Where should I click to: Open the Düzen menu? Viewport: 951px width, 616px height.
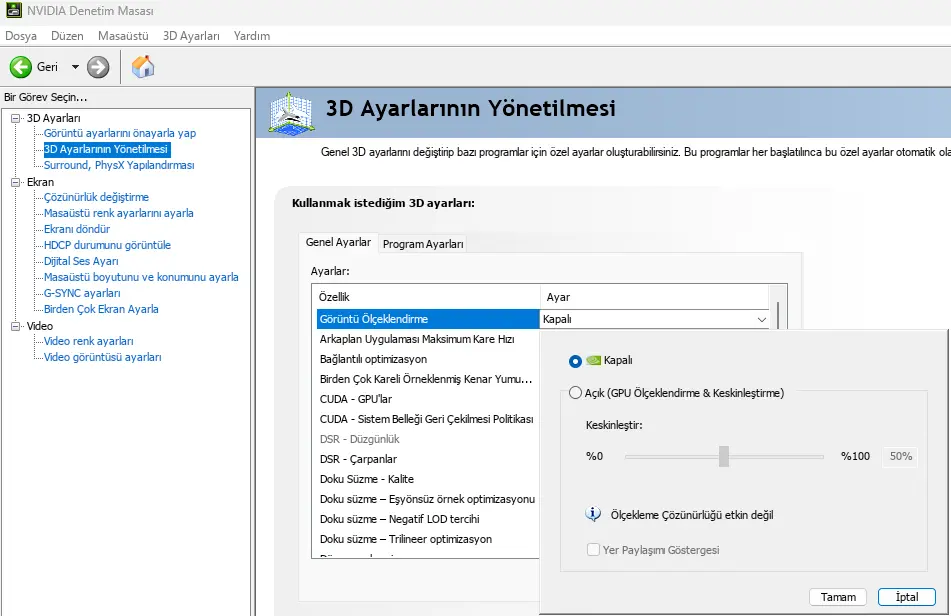pos(67,36)
